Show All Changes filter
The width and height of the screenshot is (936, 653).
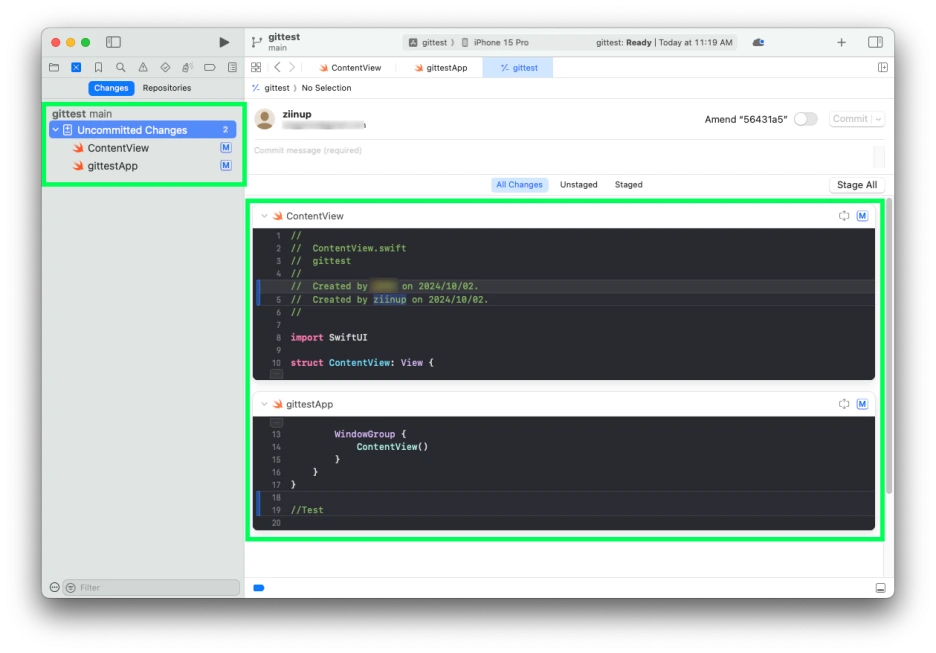(519, 184)
